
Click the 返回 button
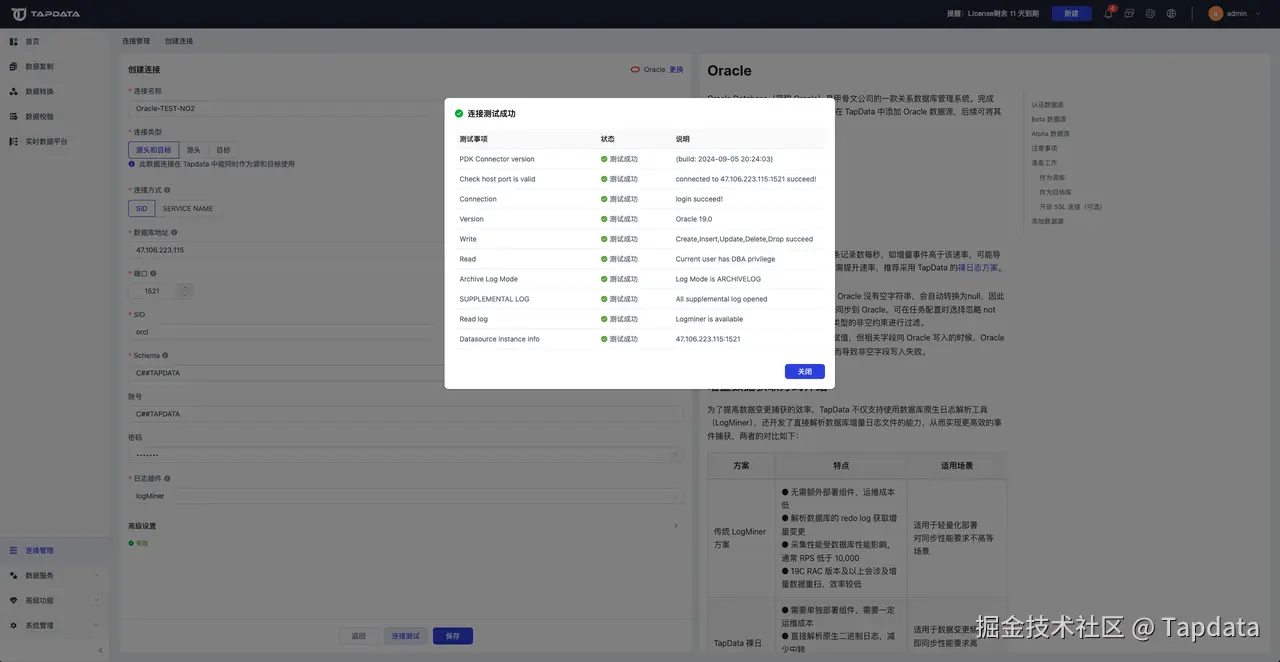click(x=359, y=636)
